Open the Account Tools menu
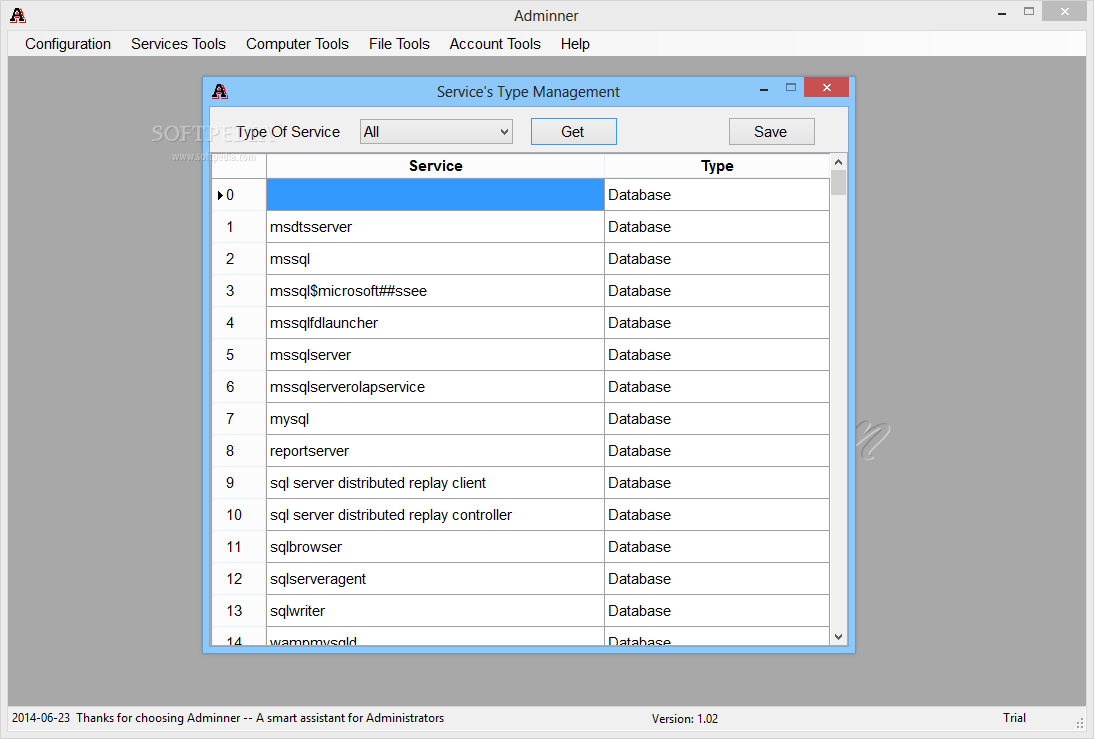 [x=495, y=44]
